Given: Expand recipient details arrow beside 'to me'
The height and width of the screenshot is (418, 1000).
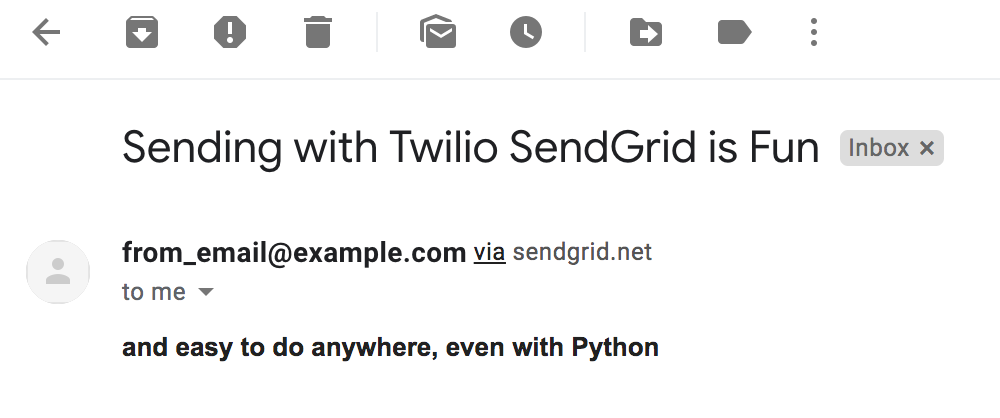Looking at the screenshot, I should (x=205, y=292).
